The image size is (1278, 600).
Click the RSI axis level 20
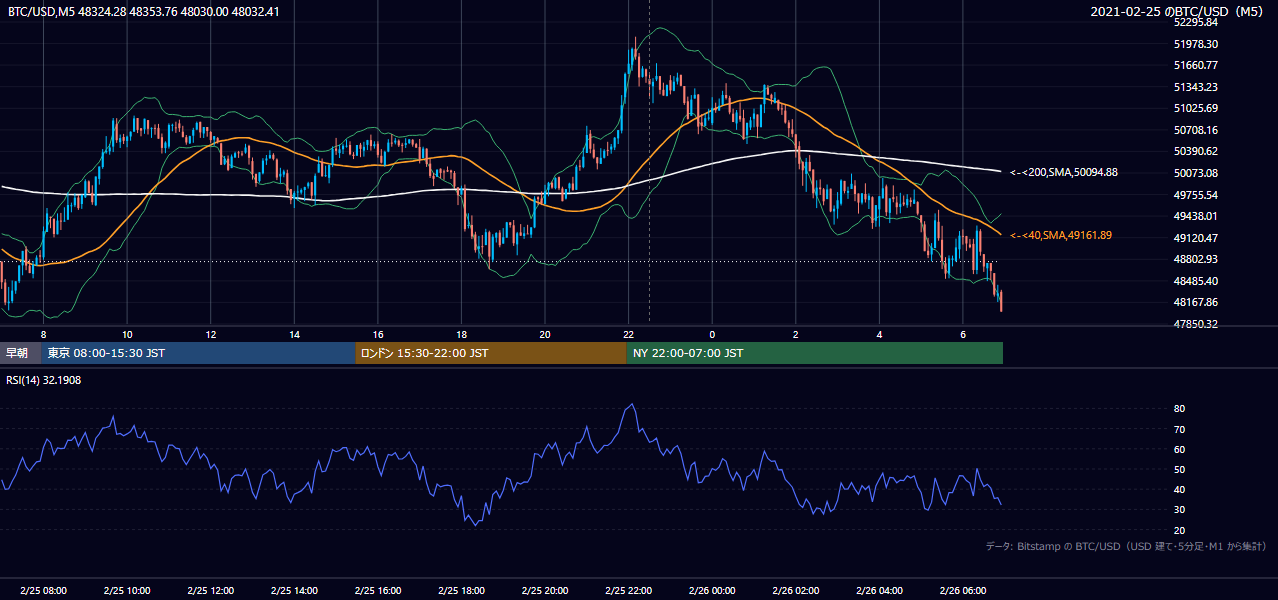pyautogui.click(x=1179, y=530)
